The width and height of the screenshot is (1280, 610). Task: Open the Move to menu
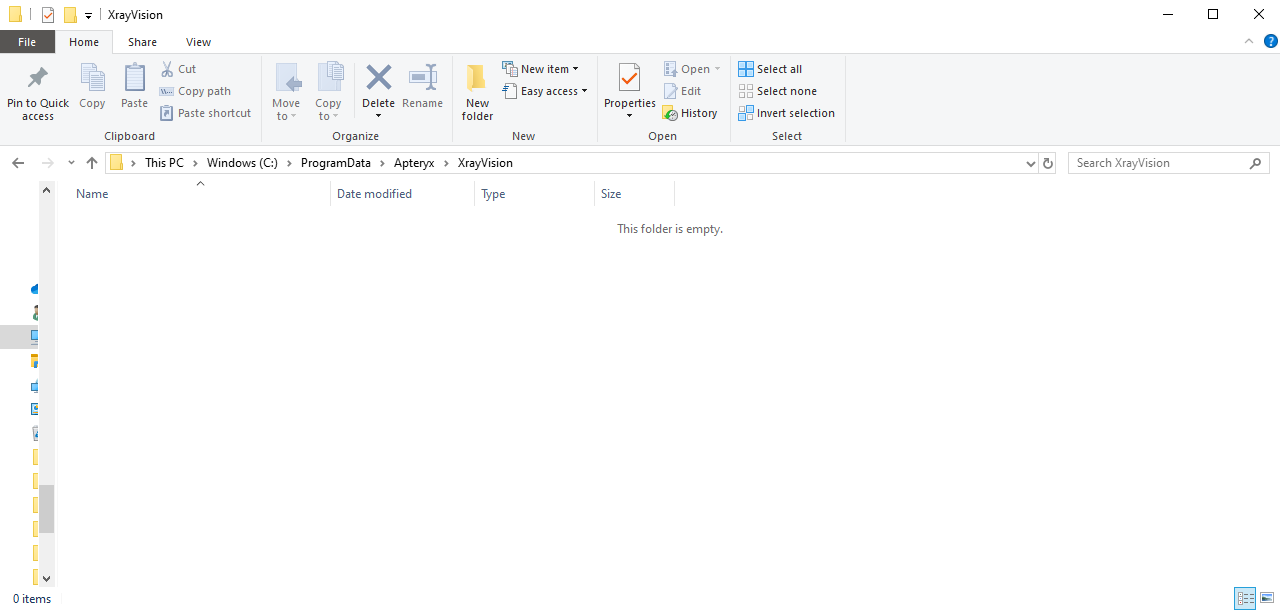click(x=286, y=93)
